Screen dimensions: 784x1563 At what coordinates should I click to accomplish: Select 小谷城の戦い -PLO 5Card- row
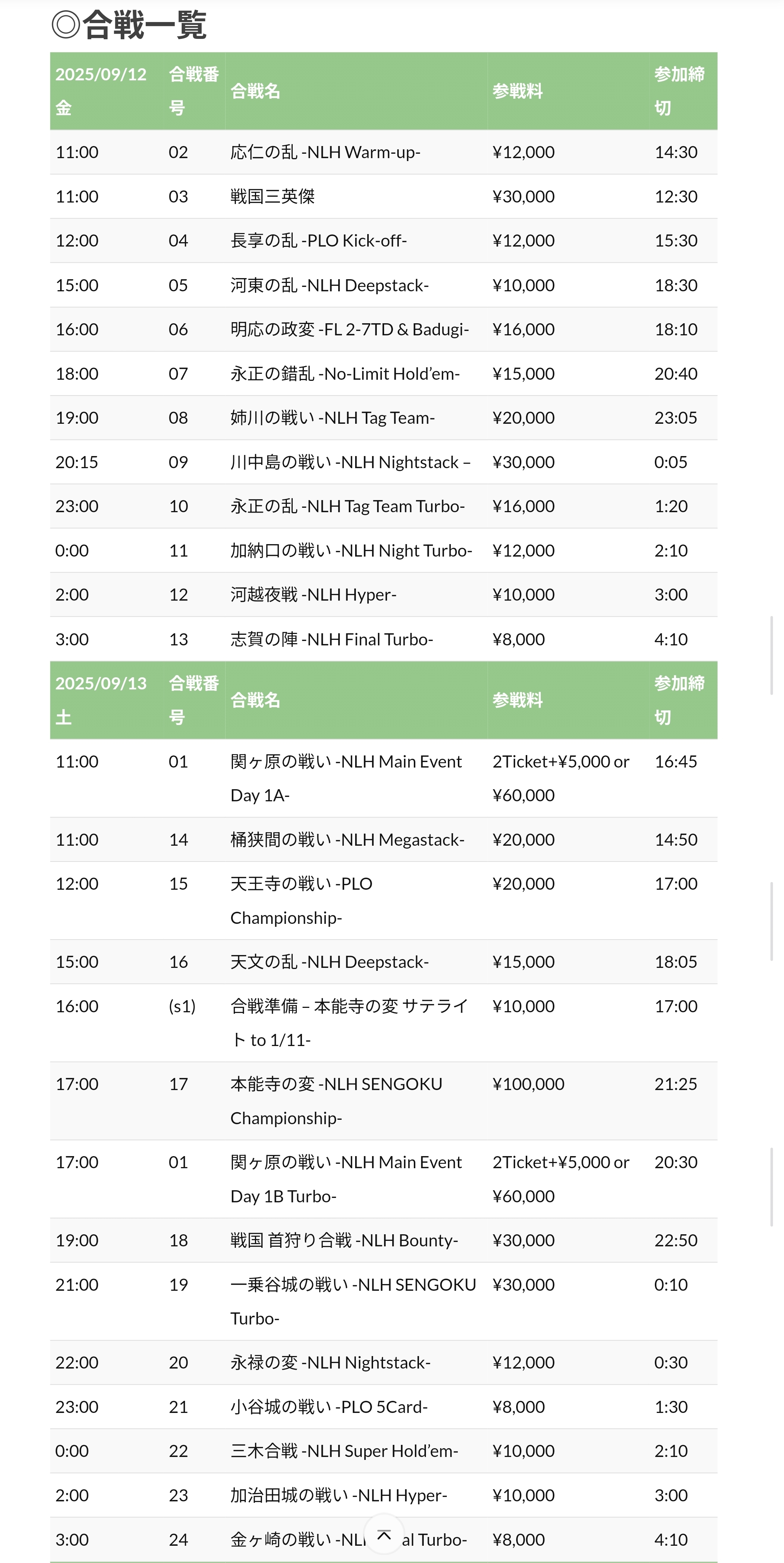[383, 1407]
